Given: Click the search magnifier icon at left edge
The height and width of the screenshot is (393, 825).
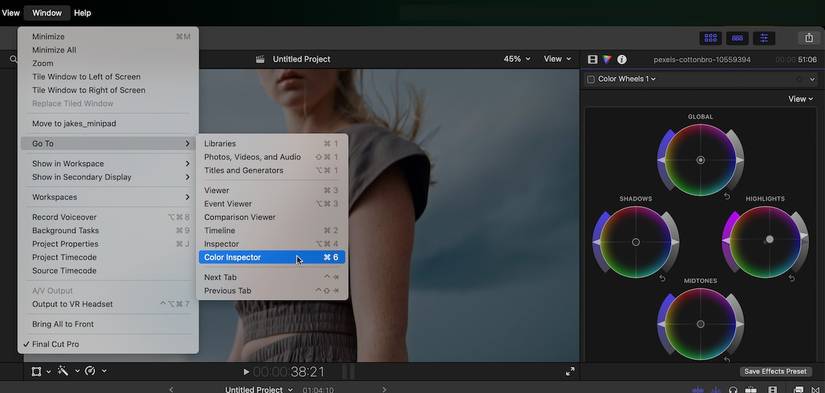Looking at the screenshot, I should [13, 59].
